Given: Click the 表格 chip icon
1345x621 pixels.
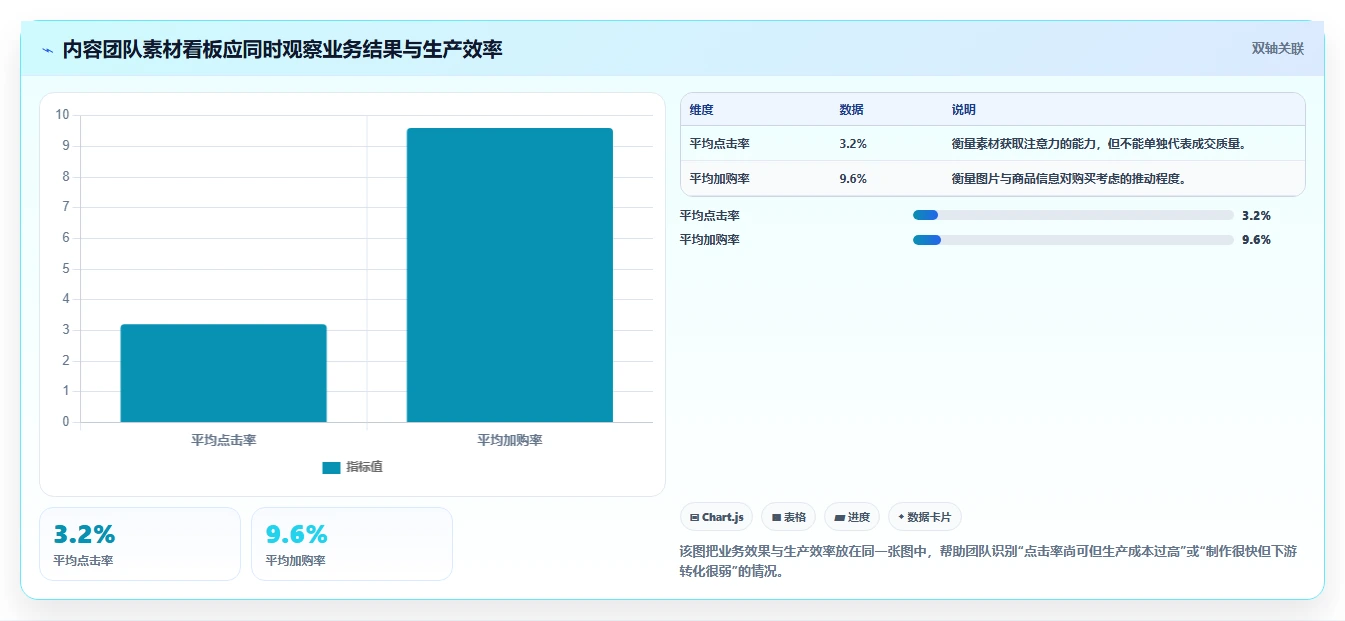Looking at the screenshot, I should pyautogui.click(x=776, y=518).
